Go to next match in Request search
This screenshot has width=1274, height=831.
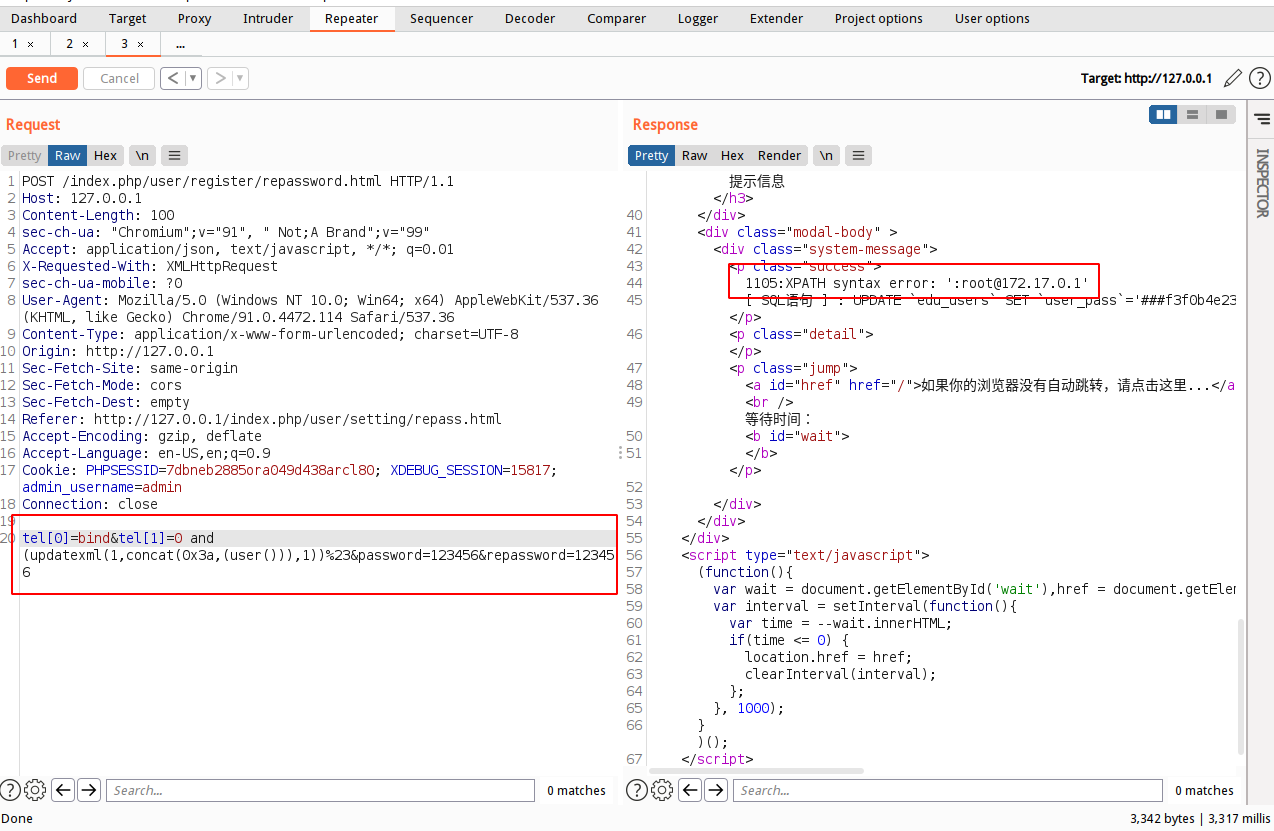pos(89,790)
